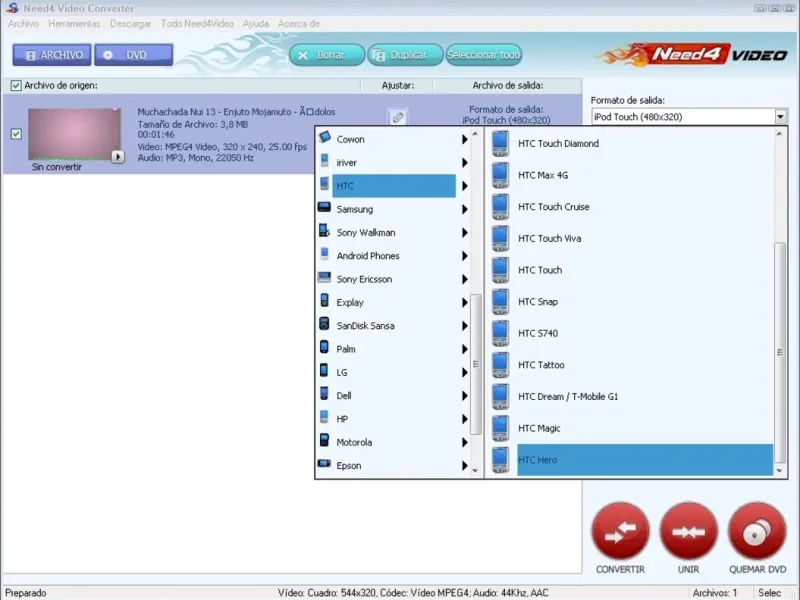
Task: Expand the Epson submenu arrow
Action: click(465, 466)
